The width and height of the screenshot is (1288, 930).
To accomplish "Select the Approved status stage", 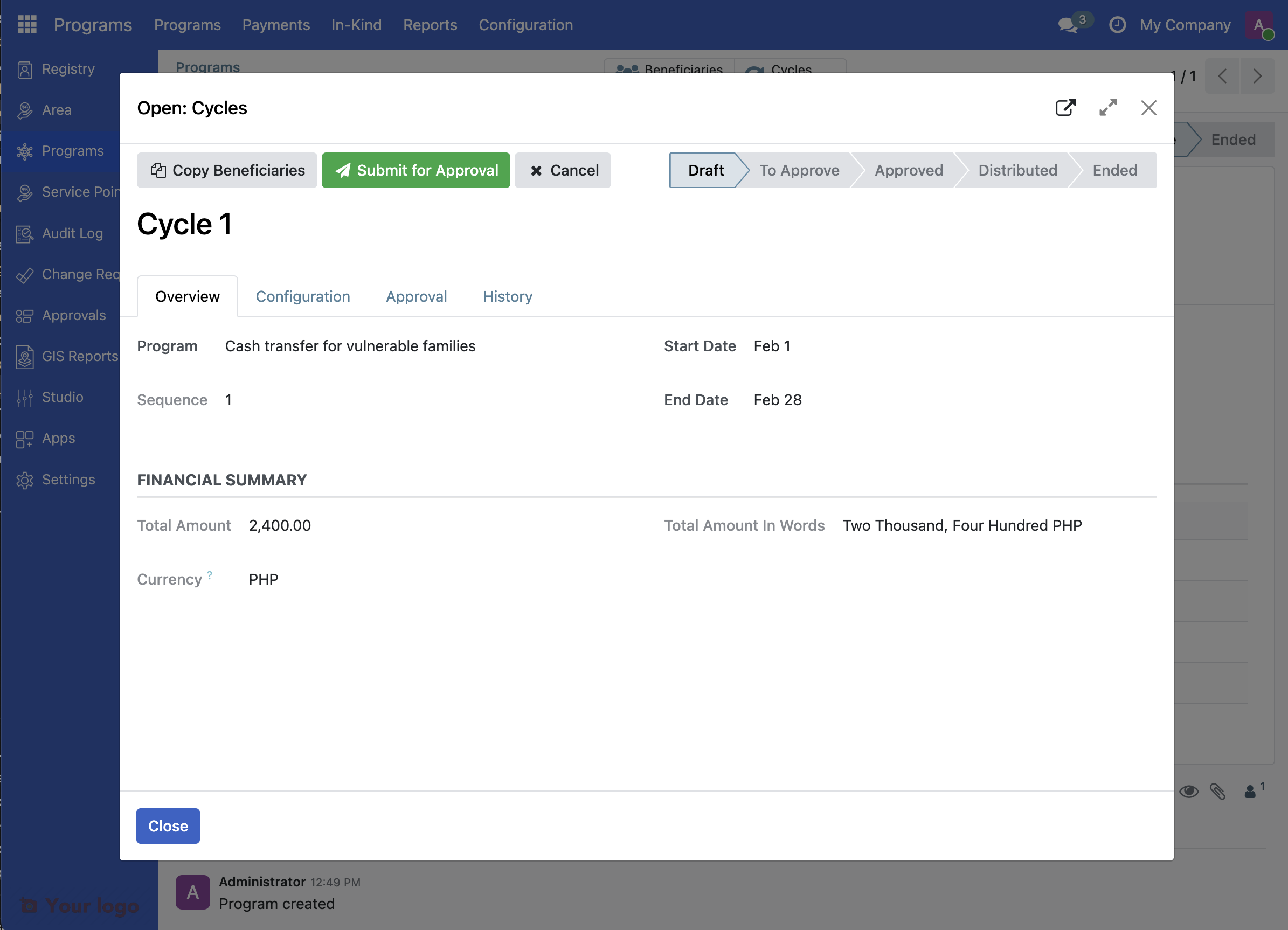I will (x=908, y=170).
